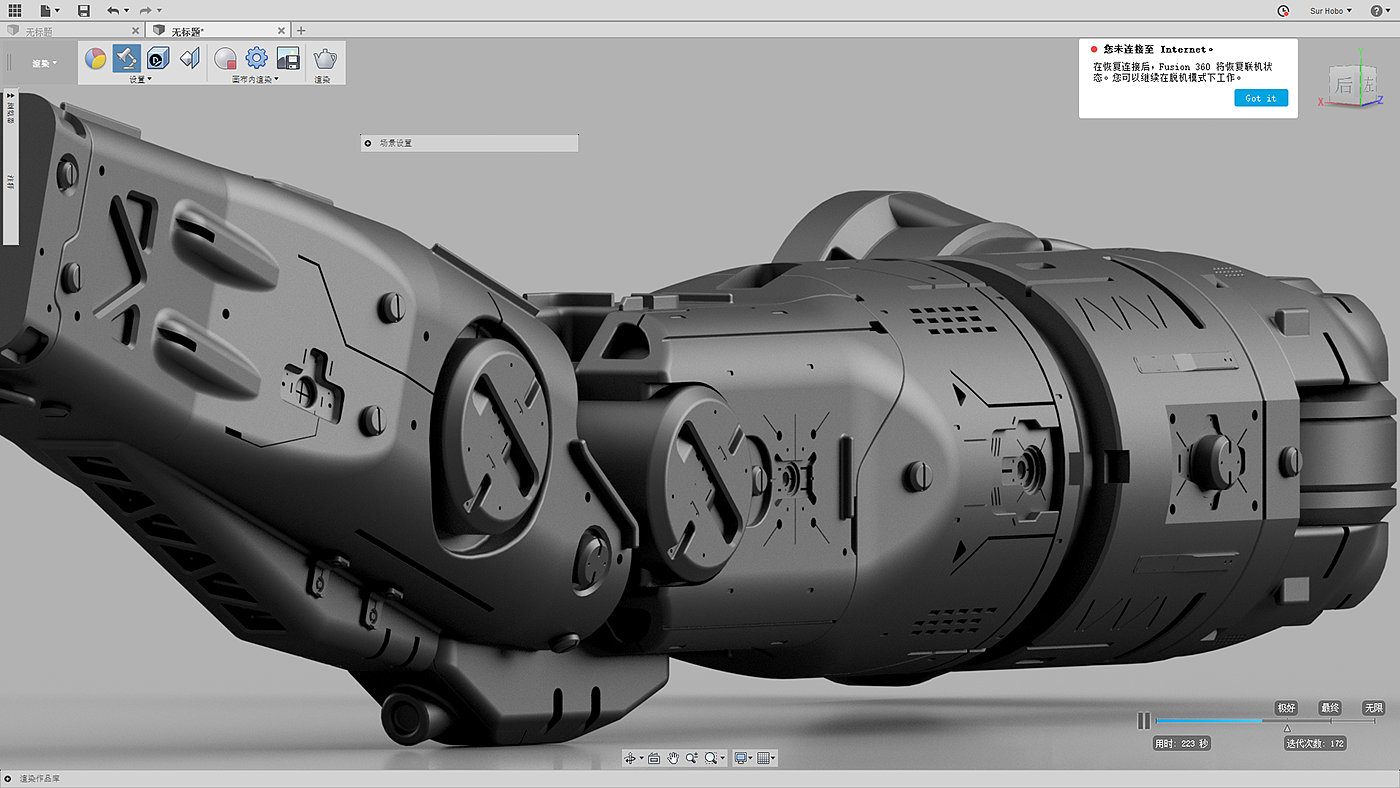This screenshot has height=788, width=1400.
Task: Open the Grid and Snaps menu
Action: pos(766,758)
